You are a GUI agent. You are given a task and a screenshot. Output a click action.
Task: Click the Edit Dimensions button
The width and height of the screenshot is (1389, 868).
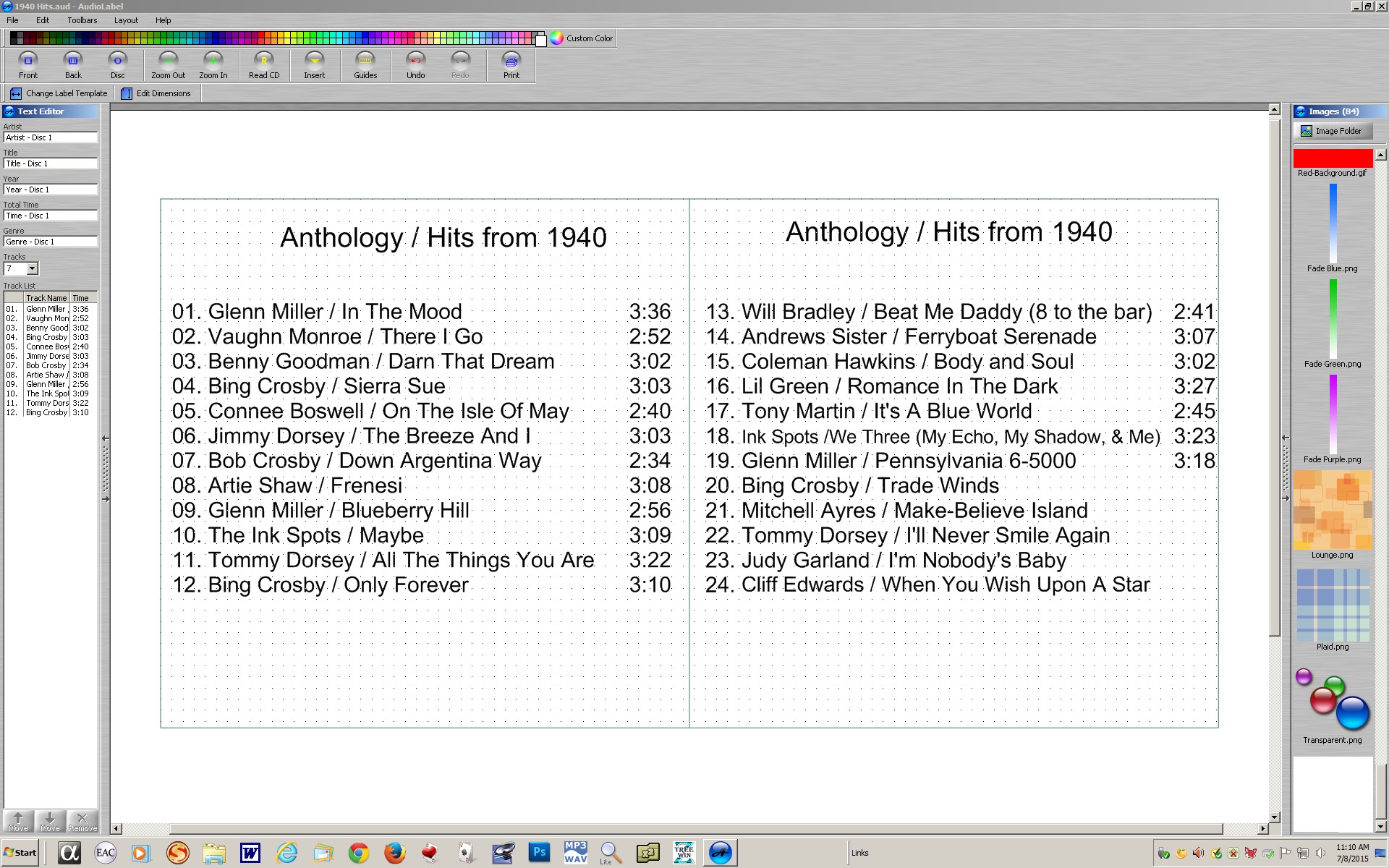[x=163, y=93]
